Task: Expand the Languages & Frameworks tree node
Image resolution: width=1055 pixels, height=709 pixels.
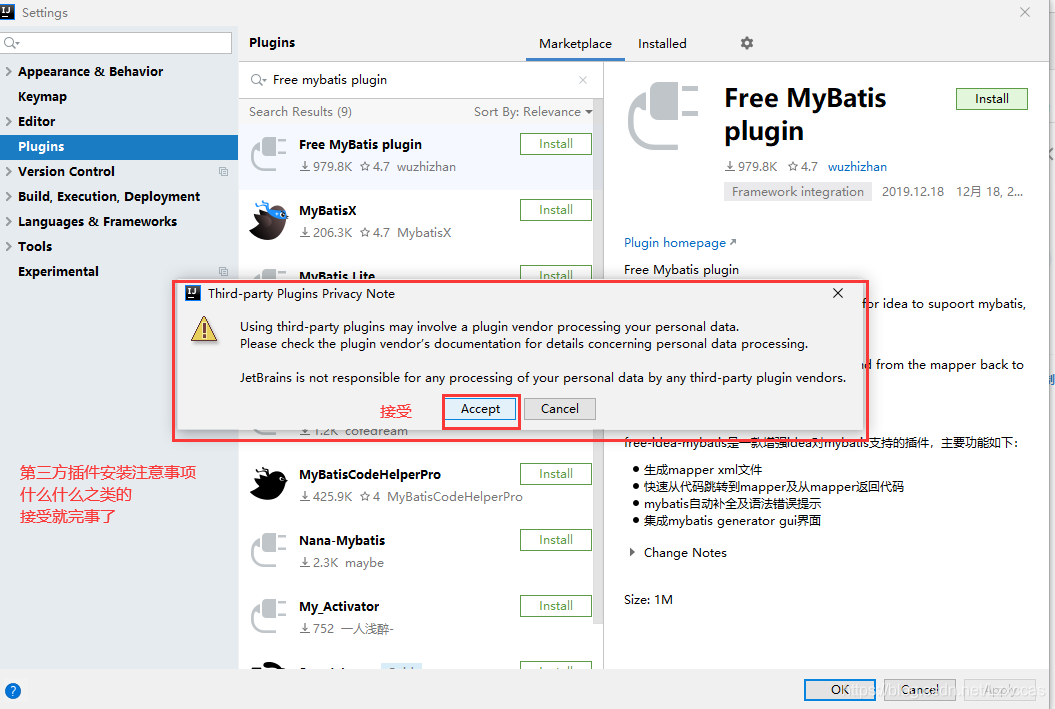Action: tap(9, 221)
